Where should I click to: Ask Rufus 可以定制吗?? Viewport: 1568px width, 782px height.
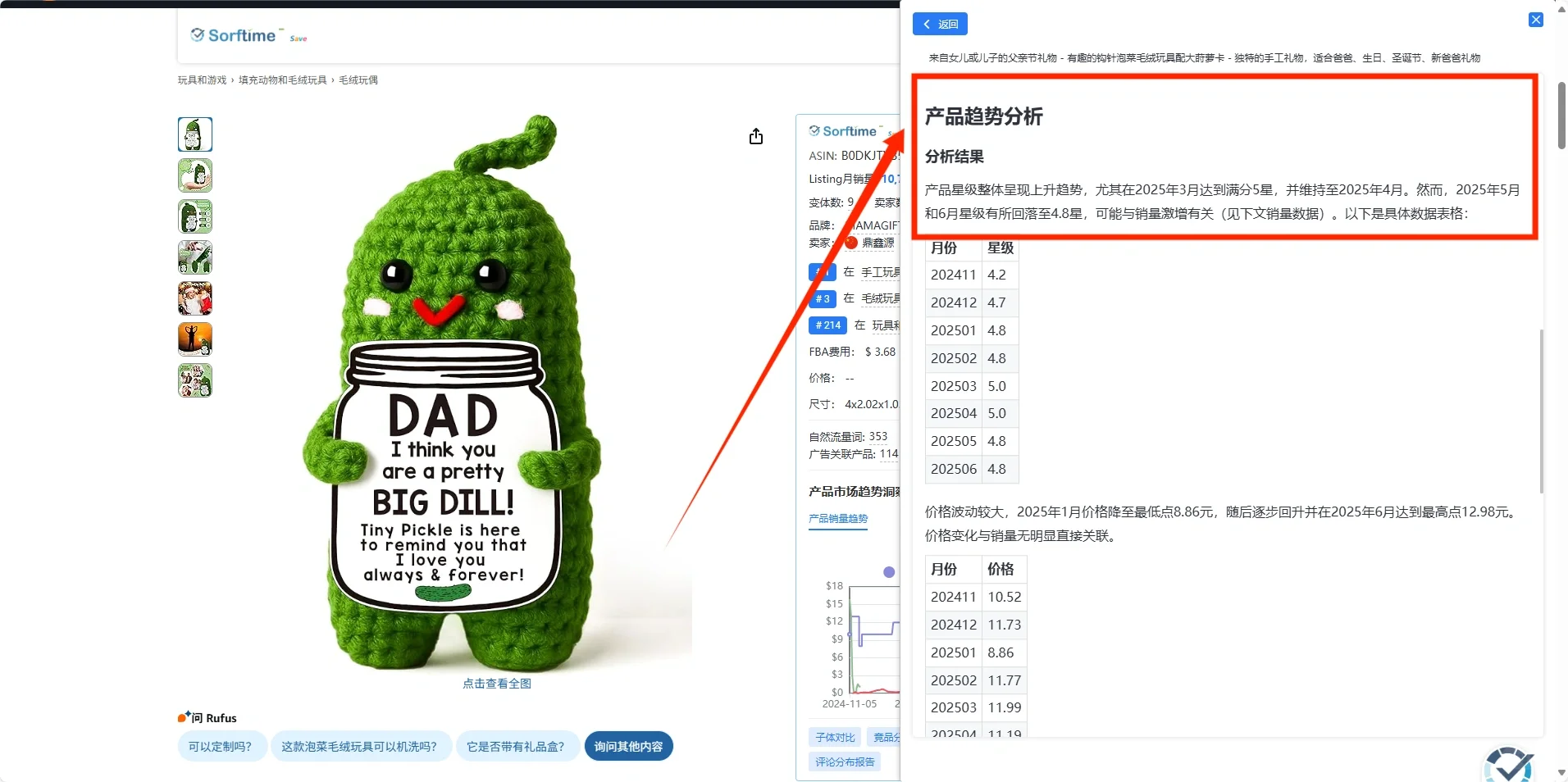coord(221,747)
